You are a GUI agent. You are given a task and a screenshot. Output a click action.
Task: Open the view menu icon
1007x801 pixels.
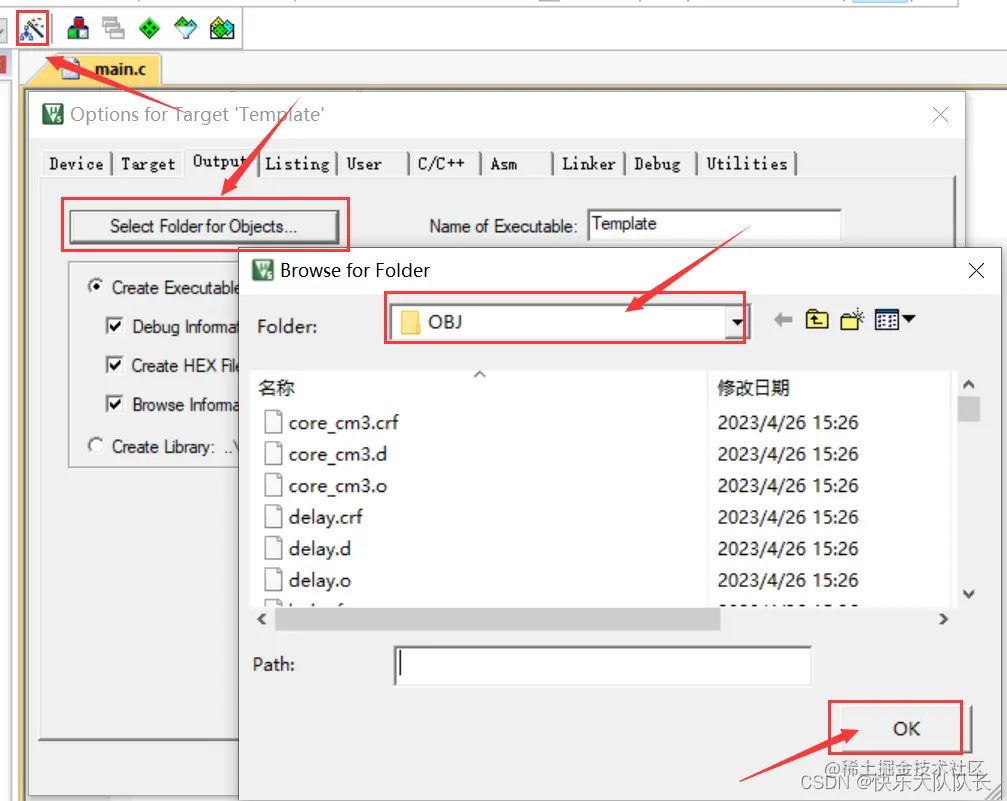895,319
